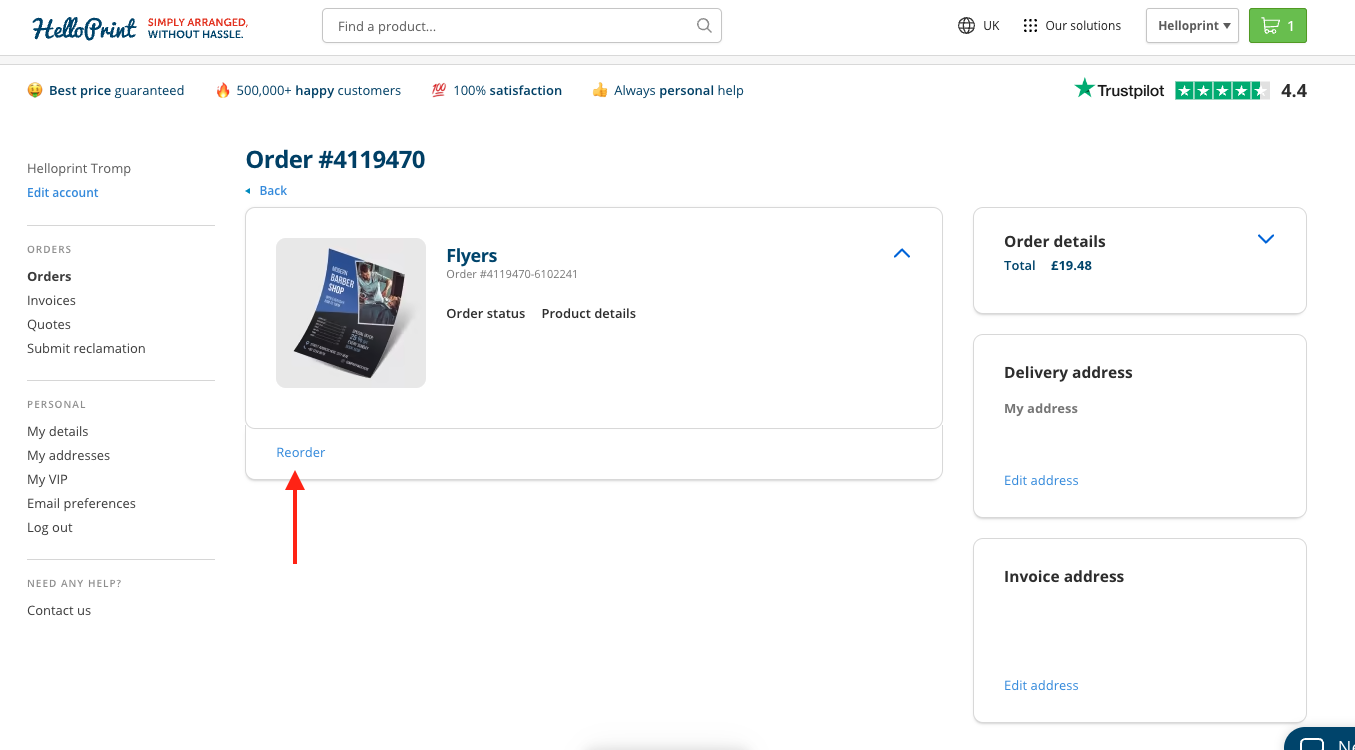Click the Trustpilot star rating
1355x750 pixels.
1222,90
